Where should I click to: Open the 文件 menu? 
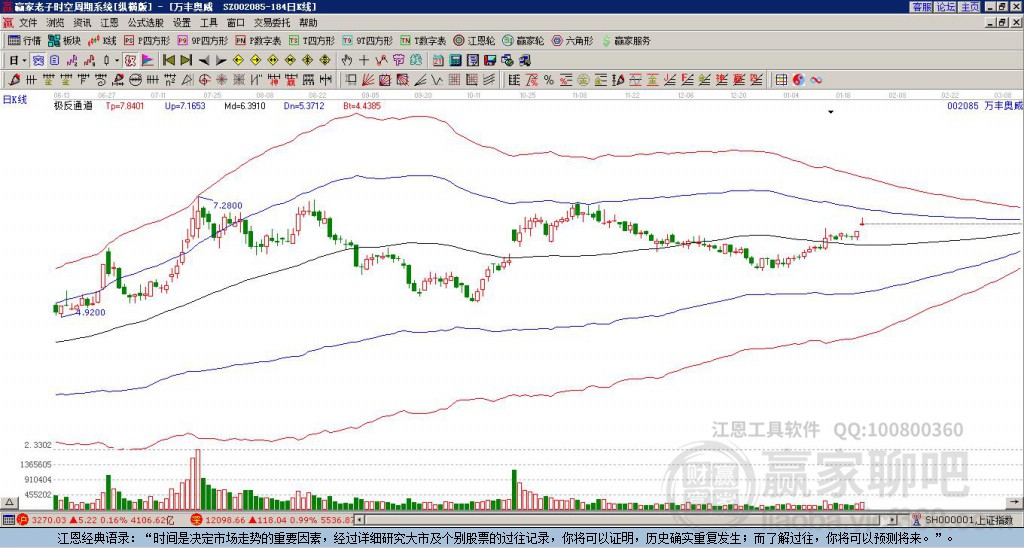28,23
